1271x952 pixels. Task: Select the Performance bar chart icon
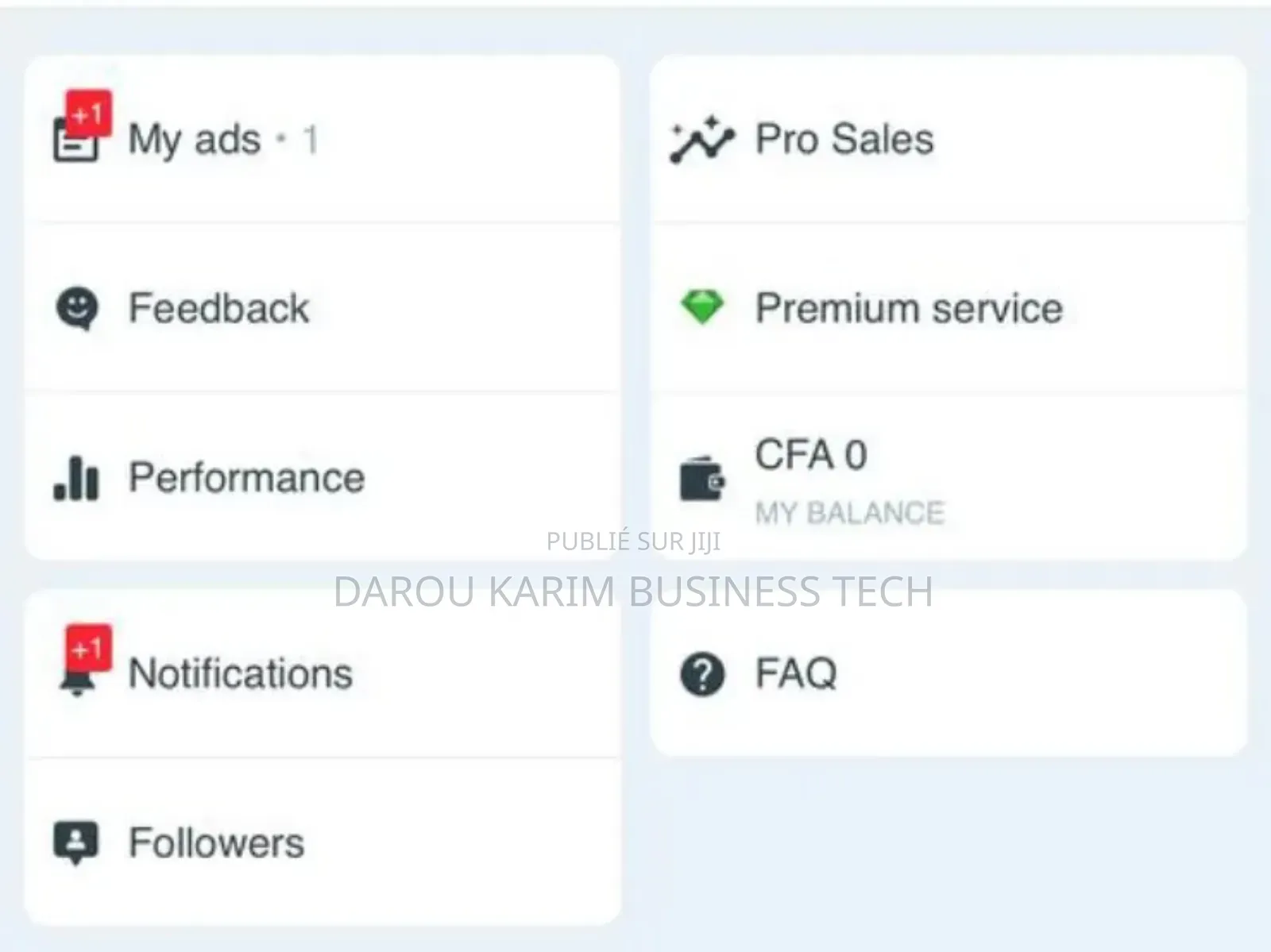click(76, 478)
